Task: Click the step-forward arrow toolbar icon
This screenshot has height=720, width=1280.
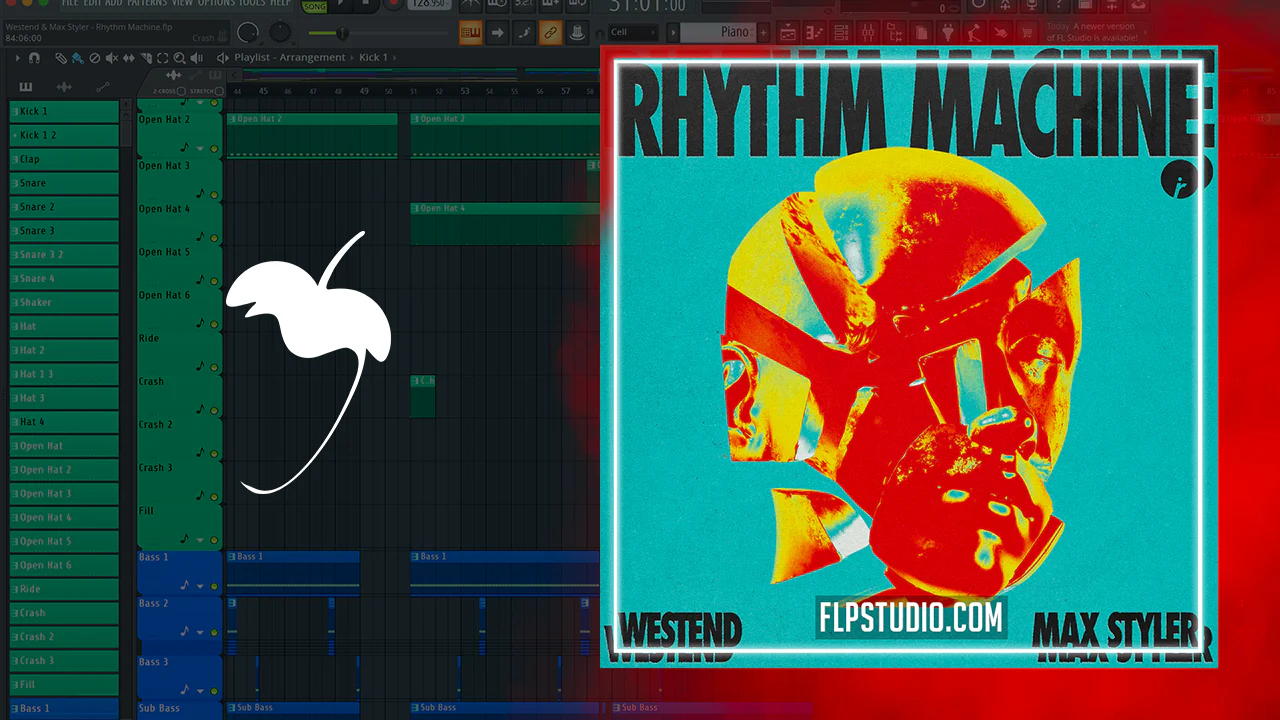Action: click(497, 33)
